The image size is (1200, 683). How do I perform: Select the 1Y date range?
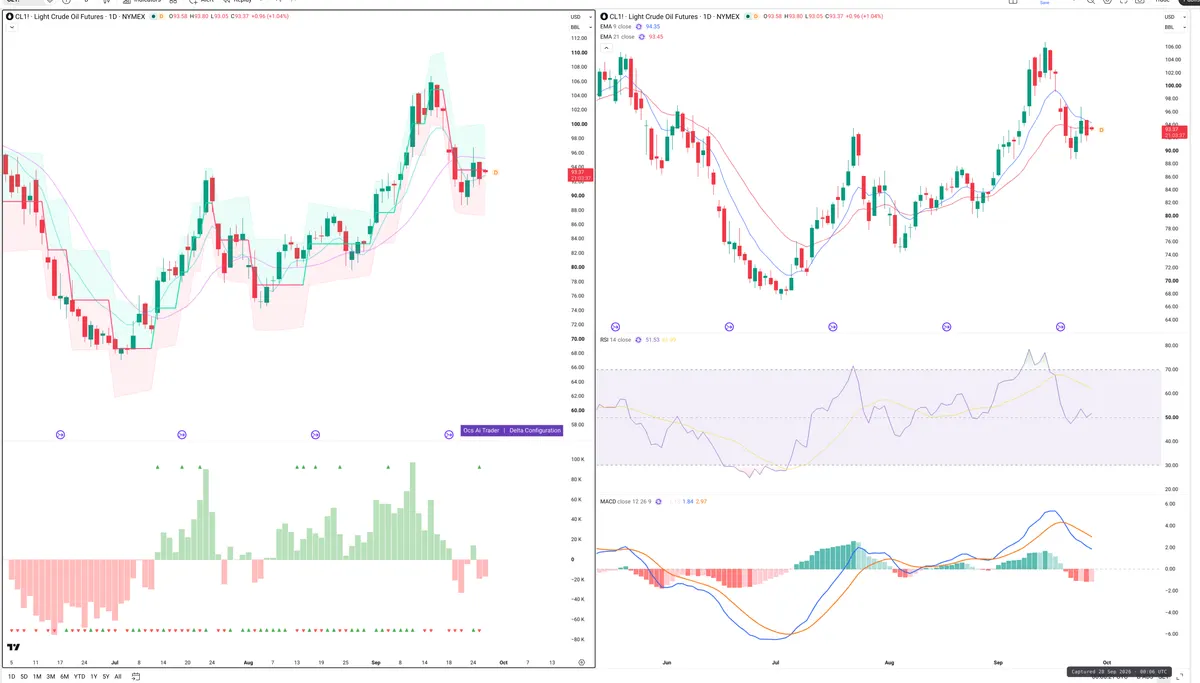[x=94, y=677]
